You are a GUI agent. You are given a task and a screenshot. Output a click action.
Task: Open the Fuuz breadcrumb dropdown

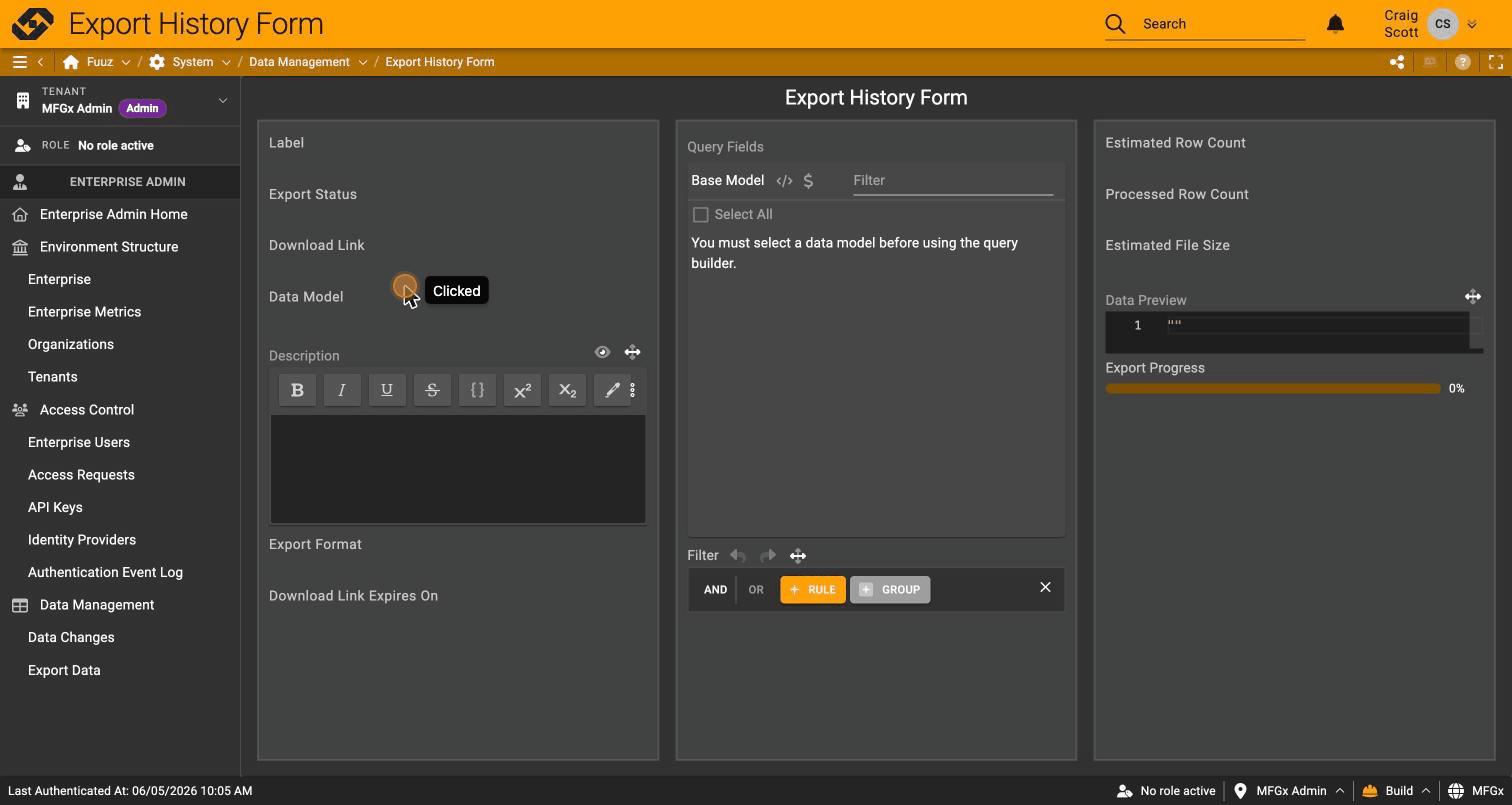click(126, 62)
